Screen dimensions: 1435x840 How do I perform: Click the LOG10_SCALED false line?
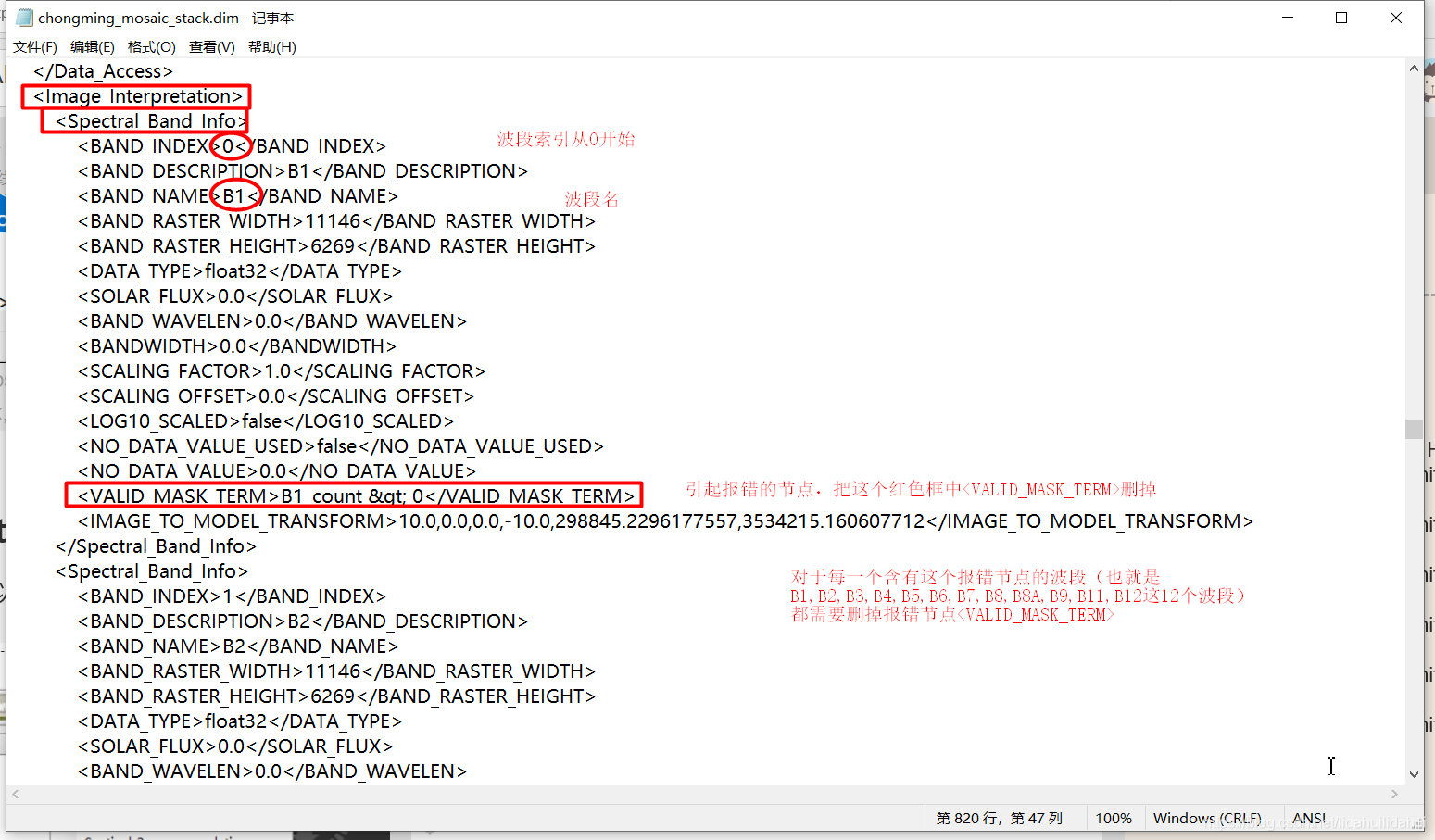click(266, 421)
